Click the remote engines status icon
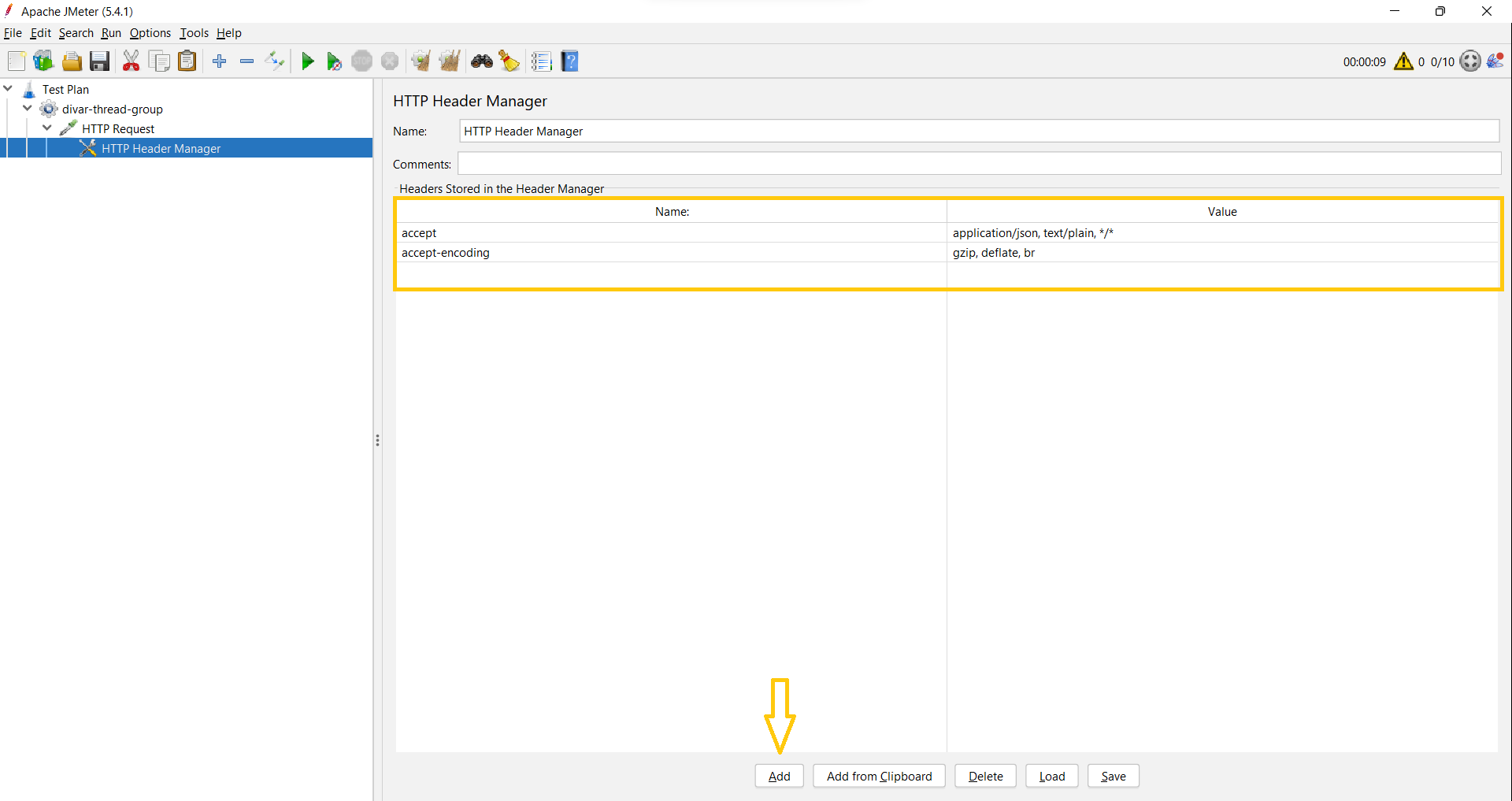Screen dimensions: 1512x801 click(x=1495, y=61)
